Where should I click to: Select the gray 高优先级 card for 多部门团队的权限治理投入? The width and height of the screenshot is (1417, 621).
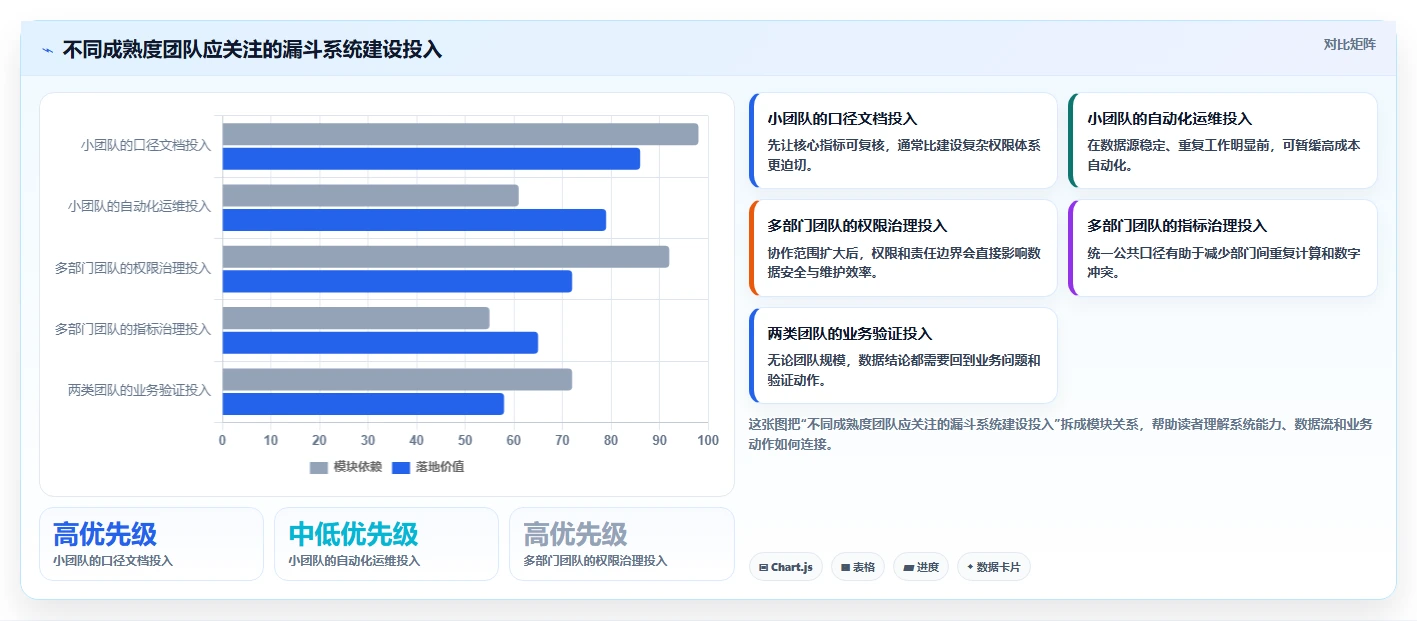[621, 544]
